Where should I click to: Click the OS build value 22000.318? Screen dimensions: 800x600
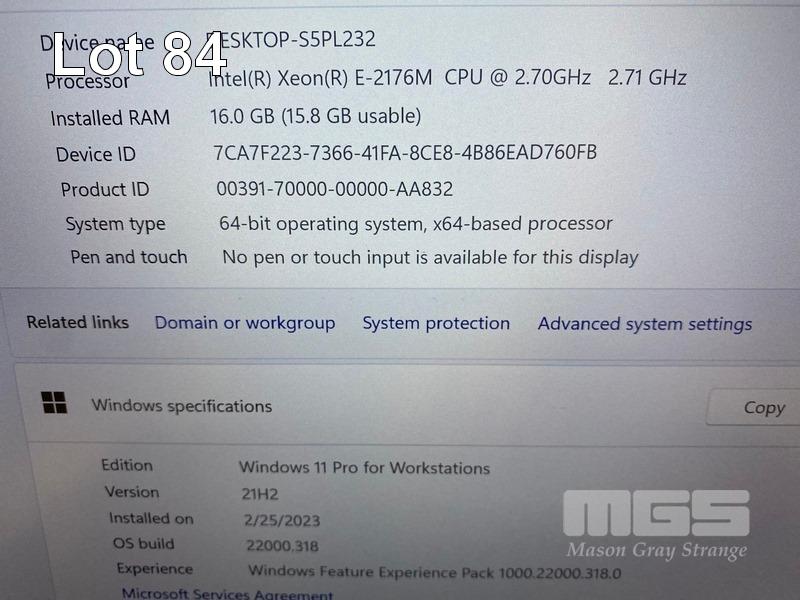tap(282, 546)
